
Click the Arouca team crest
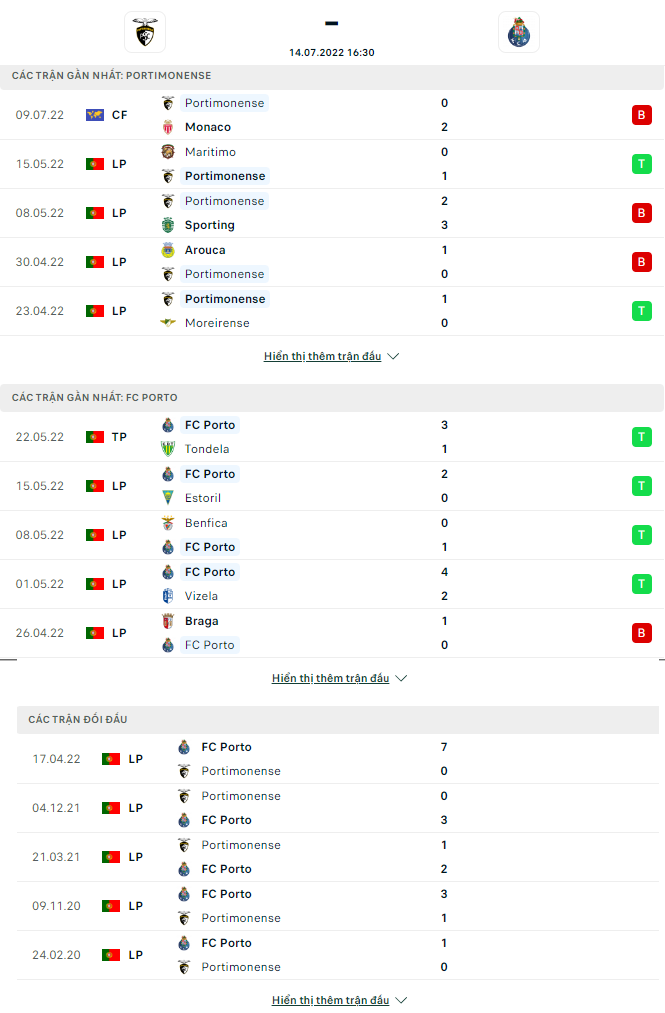(167, 249)
